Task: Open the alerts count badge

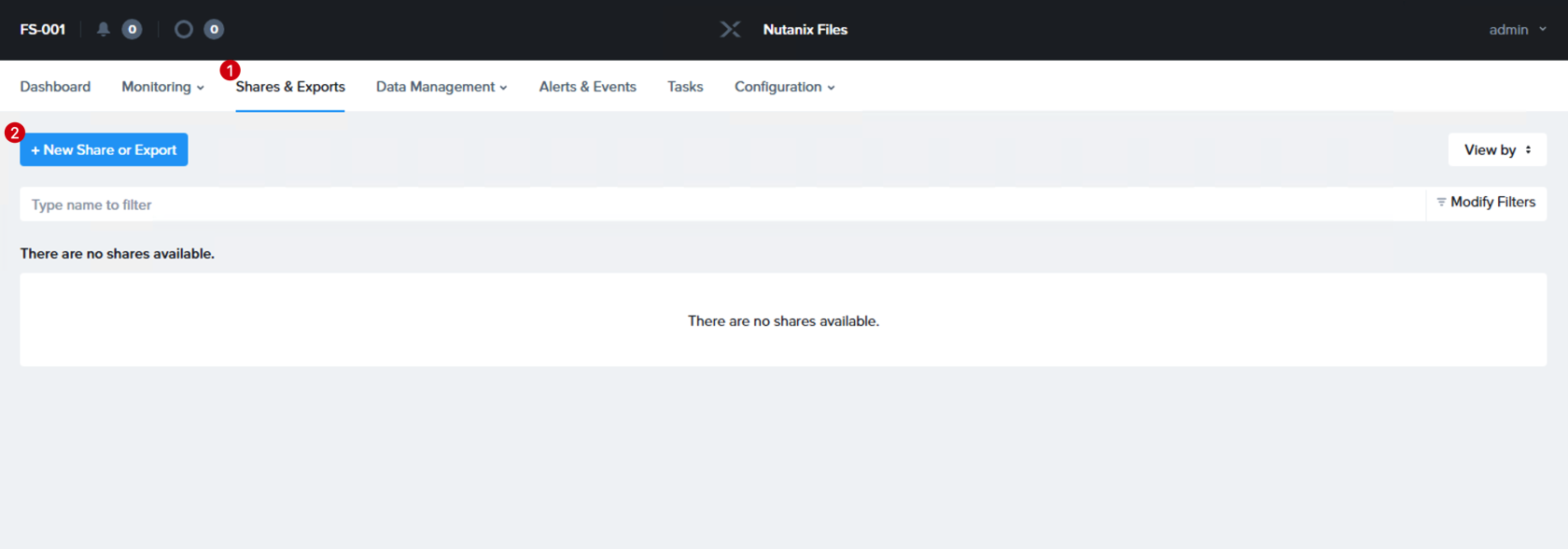Action: coord(132,29)
